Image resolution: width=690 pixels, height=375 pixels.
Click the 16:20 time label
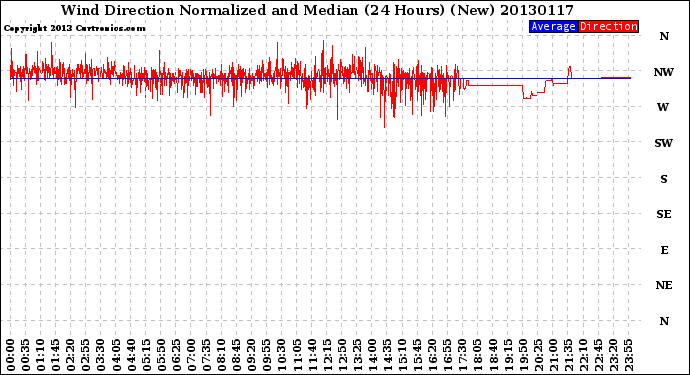pos(433,355)
